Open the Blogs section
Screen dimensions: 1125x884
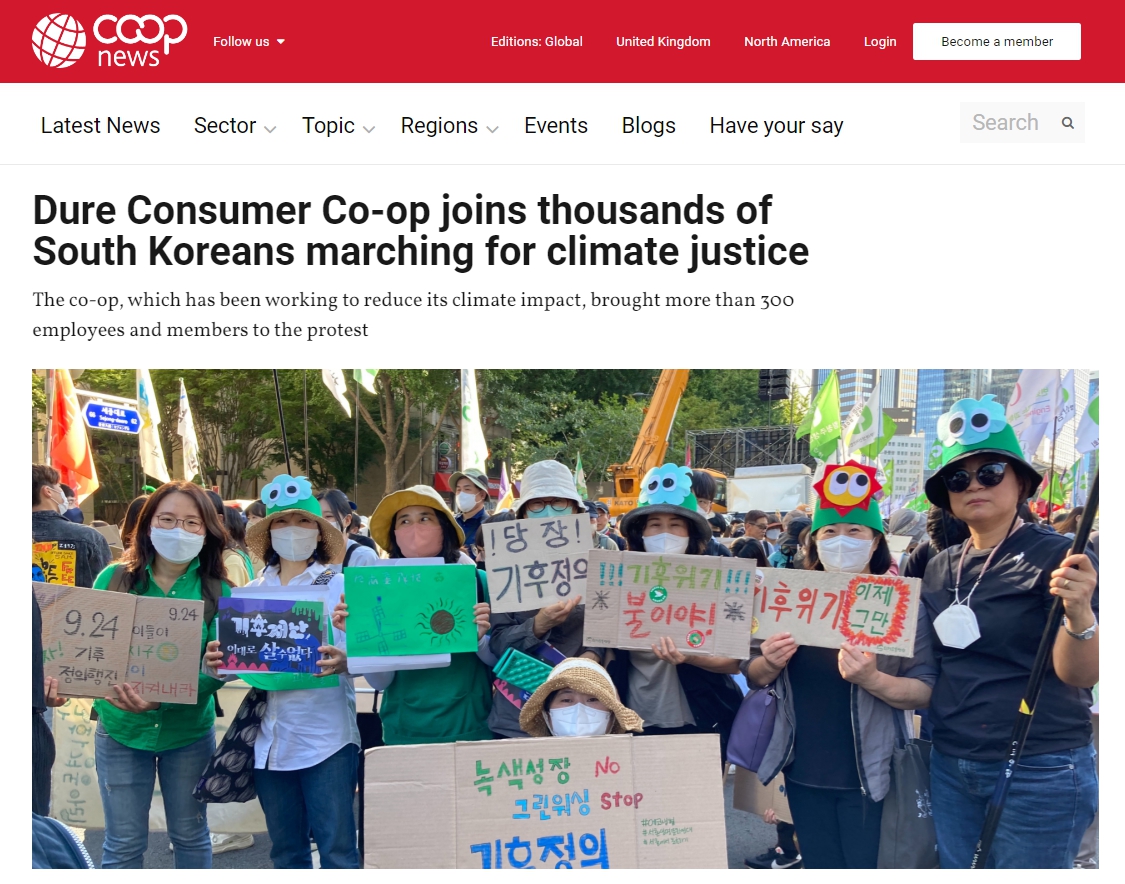tap(649, 126)
